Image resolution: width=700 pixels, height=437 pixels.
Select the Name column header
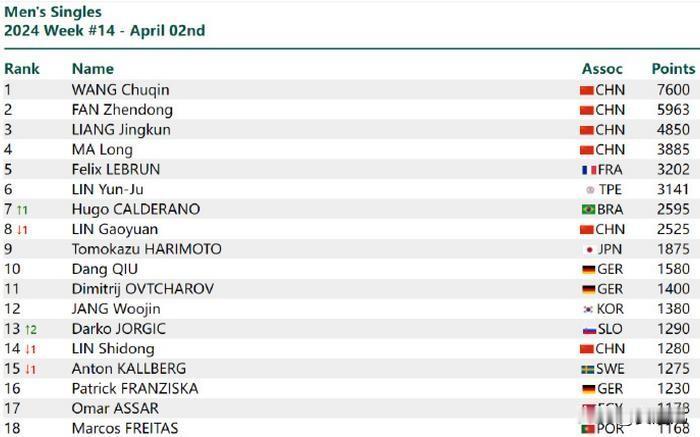(93, 69)
